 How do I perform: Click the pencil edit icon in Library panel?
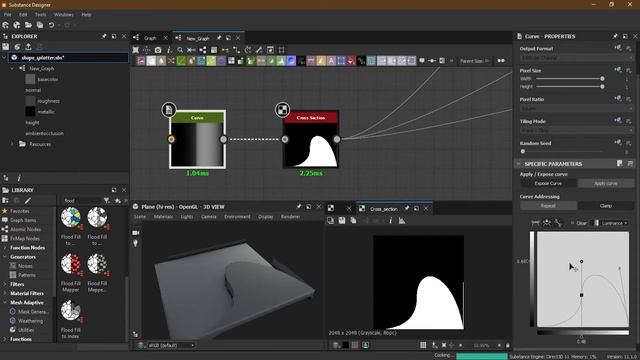click(x=28, y=200)
